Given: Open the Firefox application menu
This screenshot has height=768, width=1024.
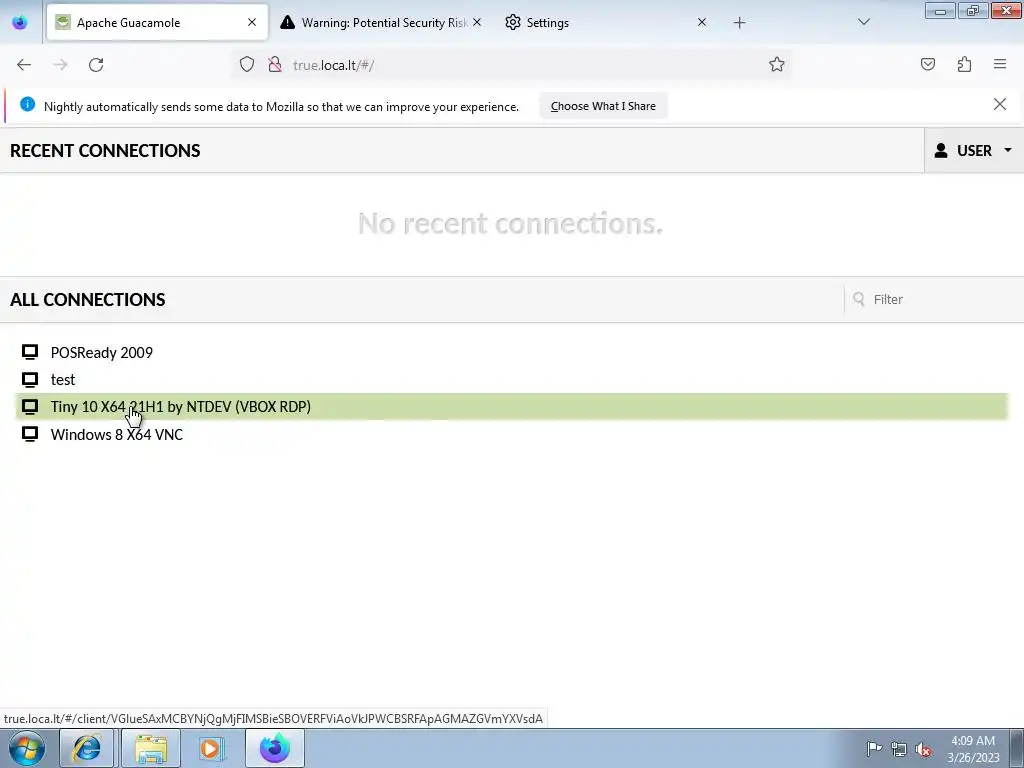Looking at the screenshot, I should point(1000,64).
